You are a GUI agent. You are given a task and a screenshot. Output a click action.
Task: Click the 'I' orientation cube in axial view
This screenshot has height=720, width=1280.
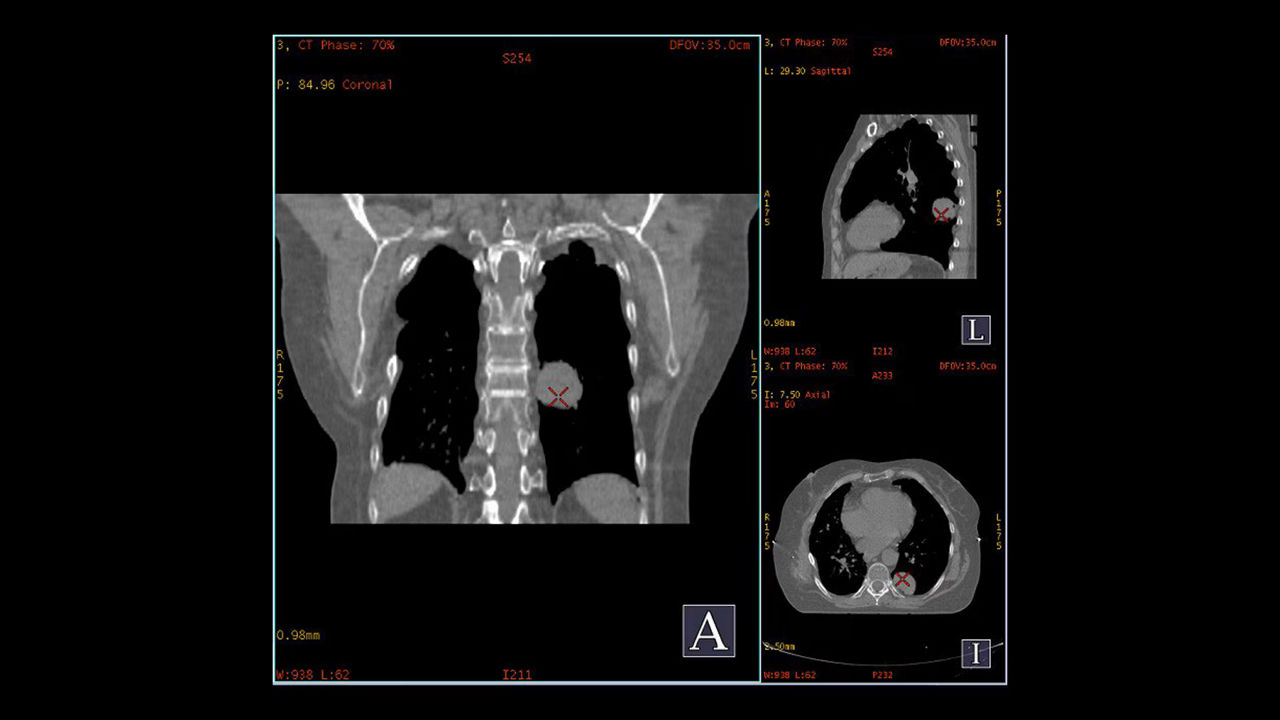(x=975, y=653)
